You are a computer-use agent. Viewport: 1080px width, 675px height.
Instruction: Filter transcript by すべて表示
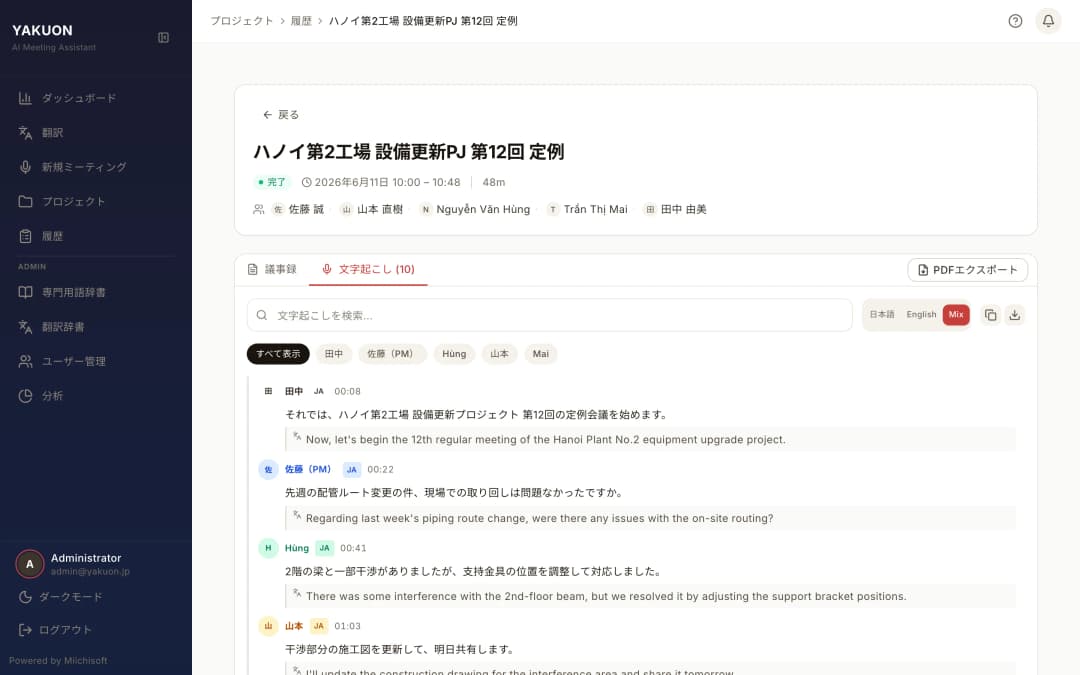[x=278, y=353]
